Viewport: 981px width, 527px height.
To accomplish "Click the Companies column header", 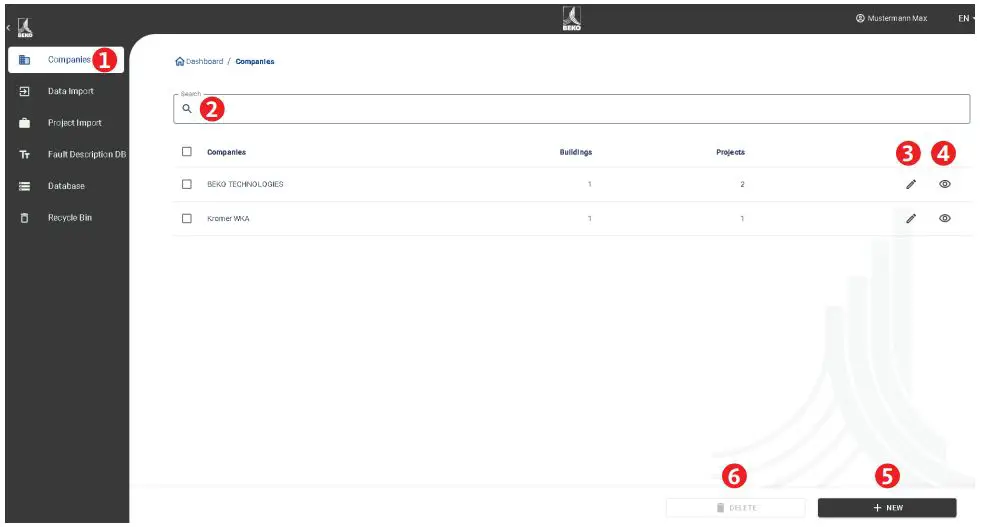I will 226,152.
